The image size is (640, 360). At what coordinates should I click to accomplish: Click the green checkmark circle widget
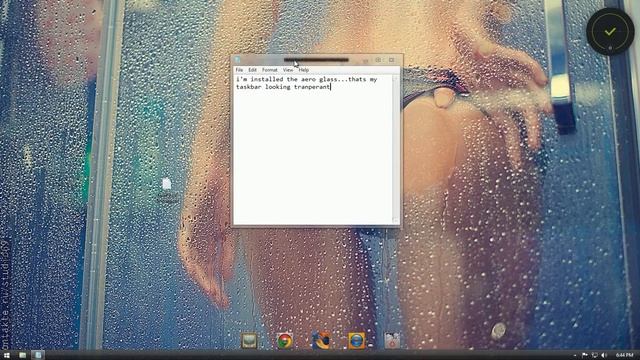pos(610,31)
